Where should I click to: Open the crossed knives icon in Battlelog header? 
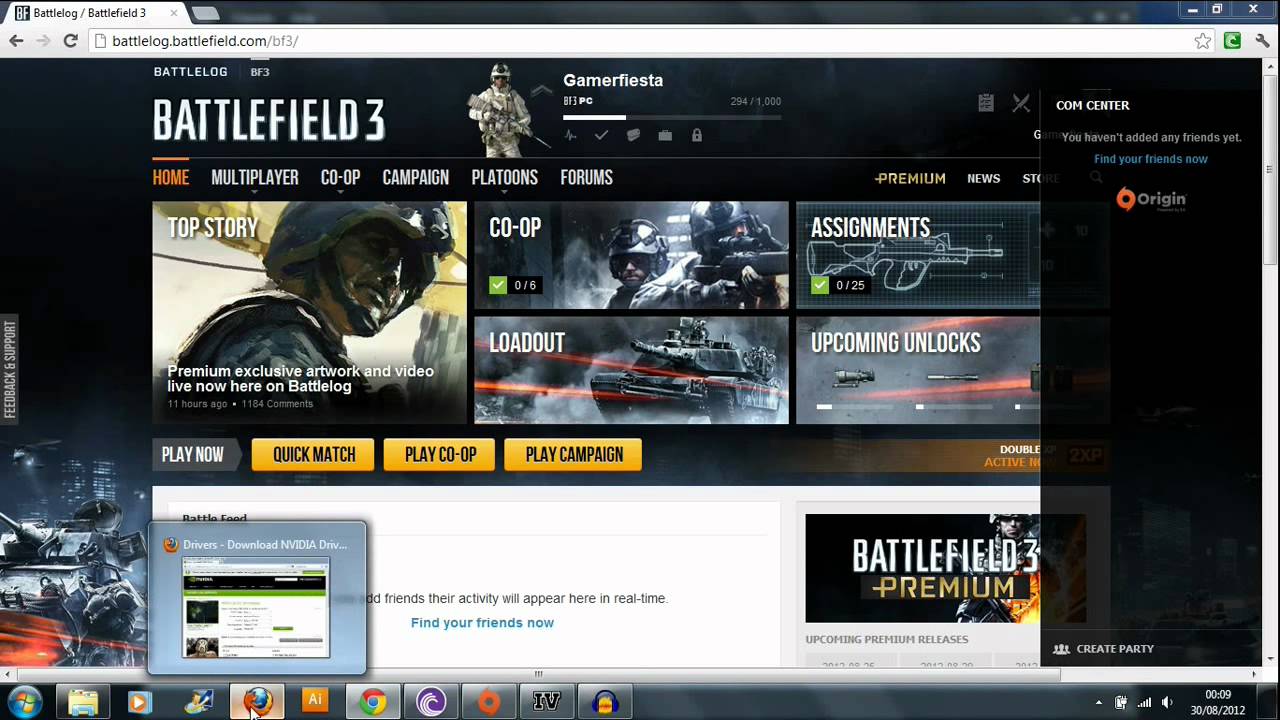1021,102
